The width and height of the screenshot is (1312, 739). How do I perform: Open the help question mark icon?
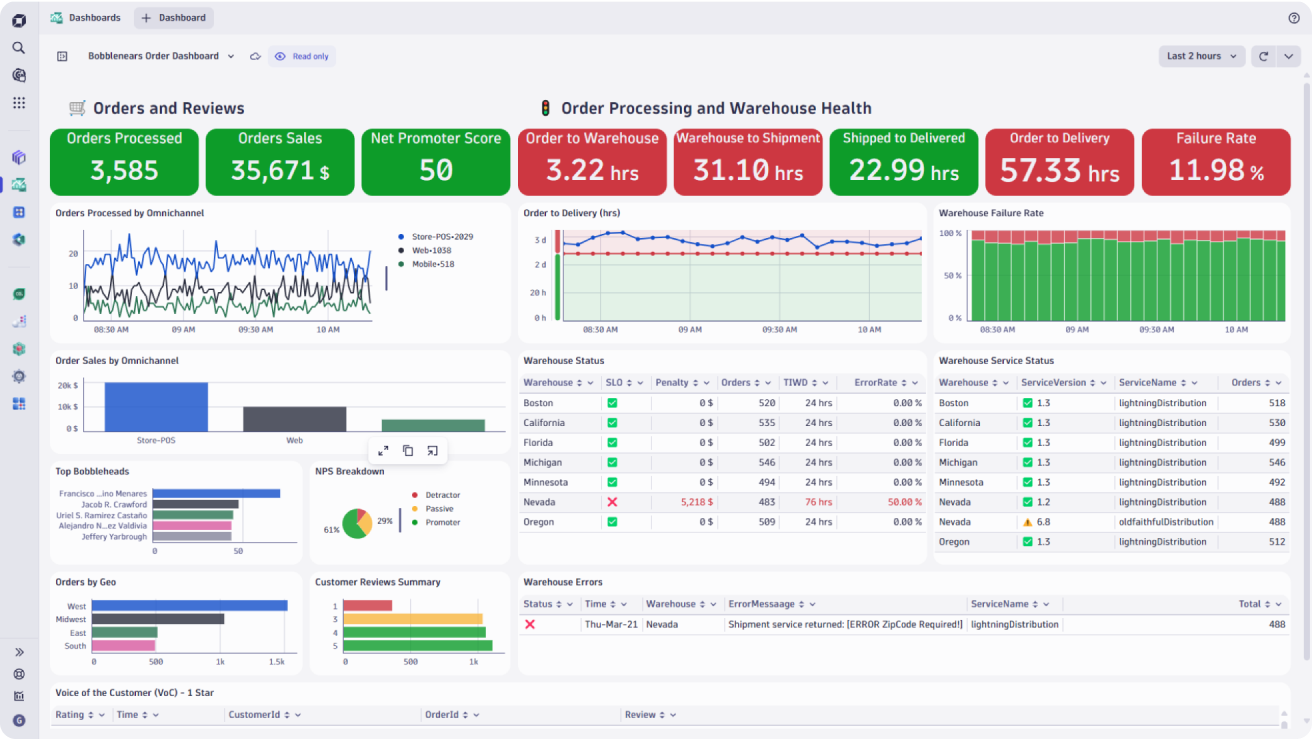tap(1294, 18)
